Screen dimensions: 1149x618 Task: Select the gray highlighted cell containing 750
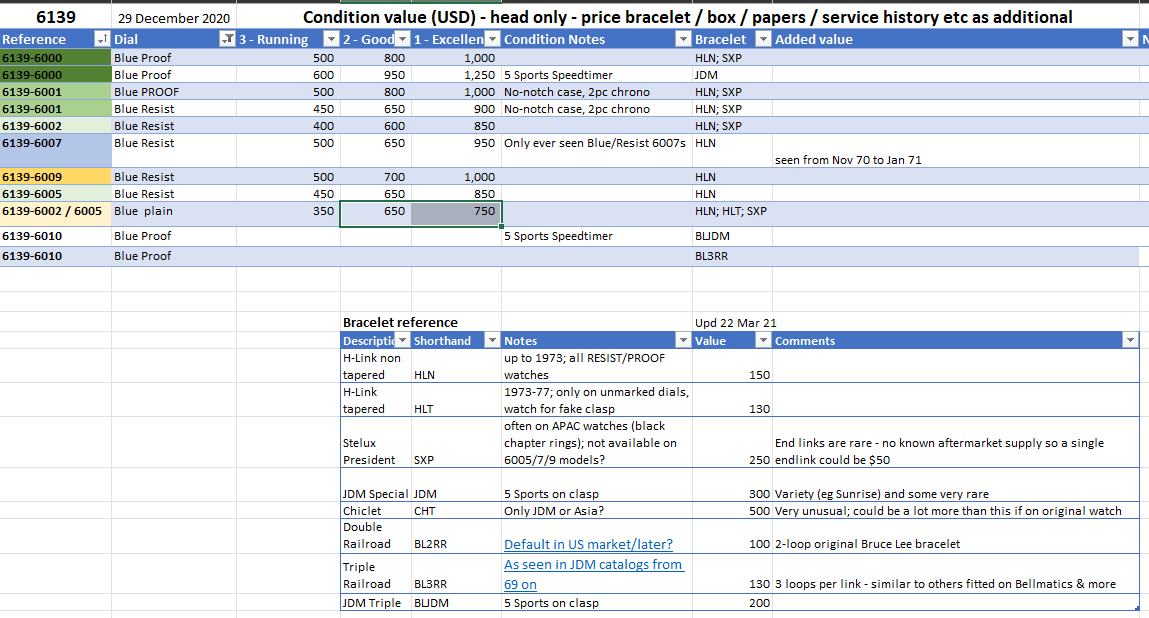456,212
